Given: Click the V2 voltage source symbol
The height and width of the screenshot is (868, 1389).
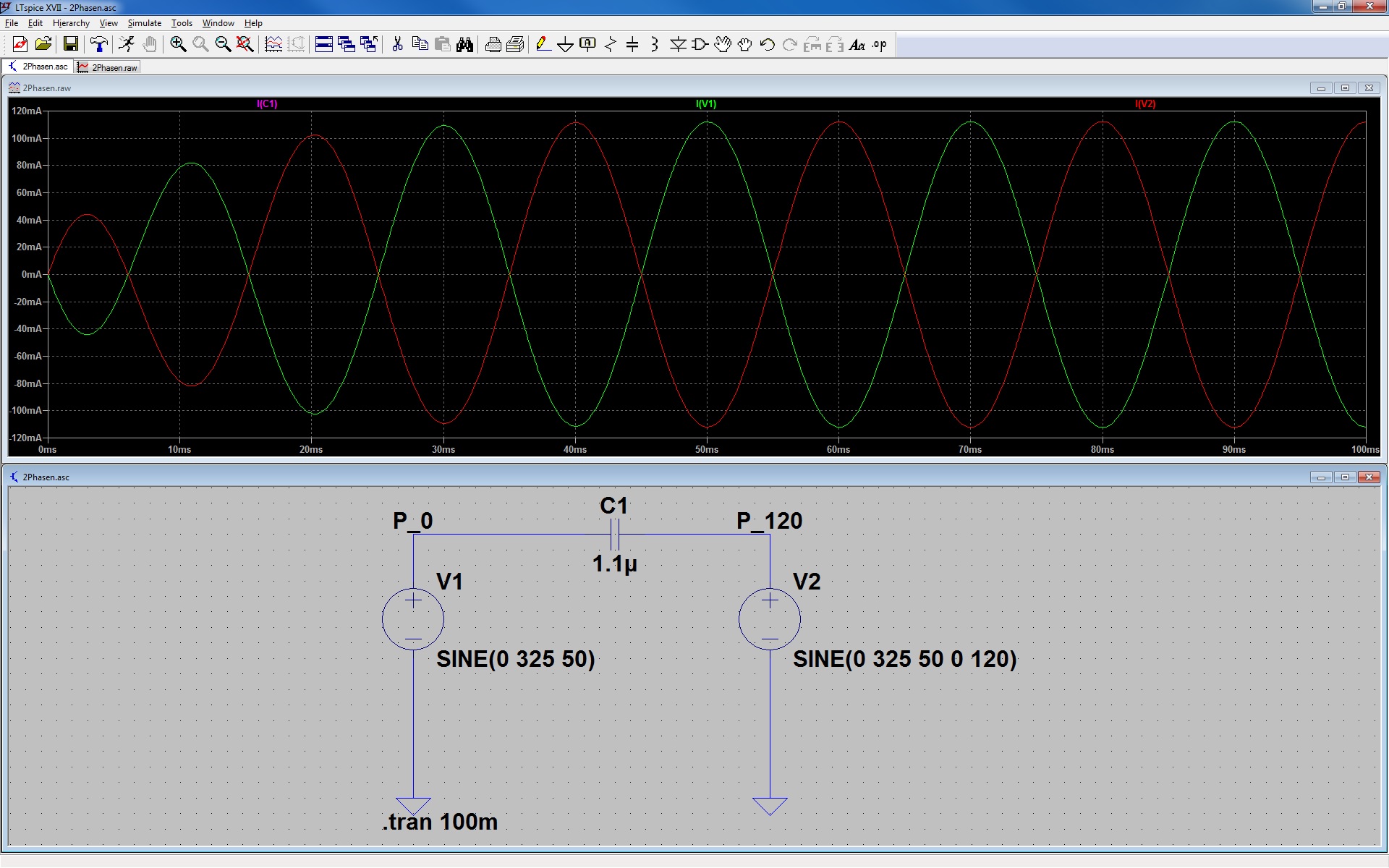Looking at the screenshot, I should 769,619.
